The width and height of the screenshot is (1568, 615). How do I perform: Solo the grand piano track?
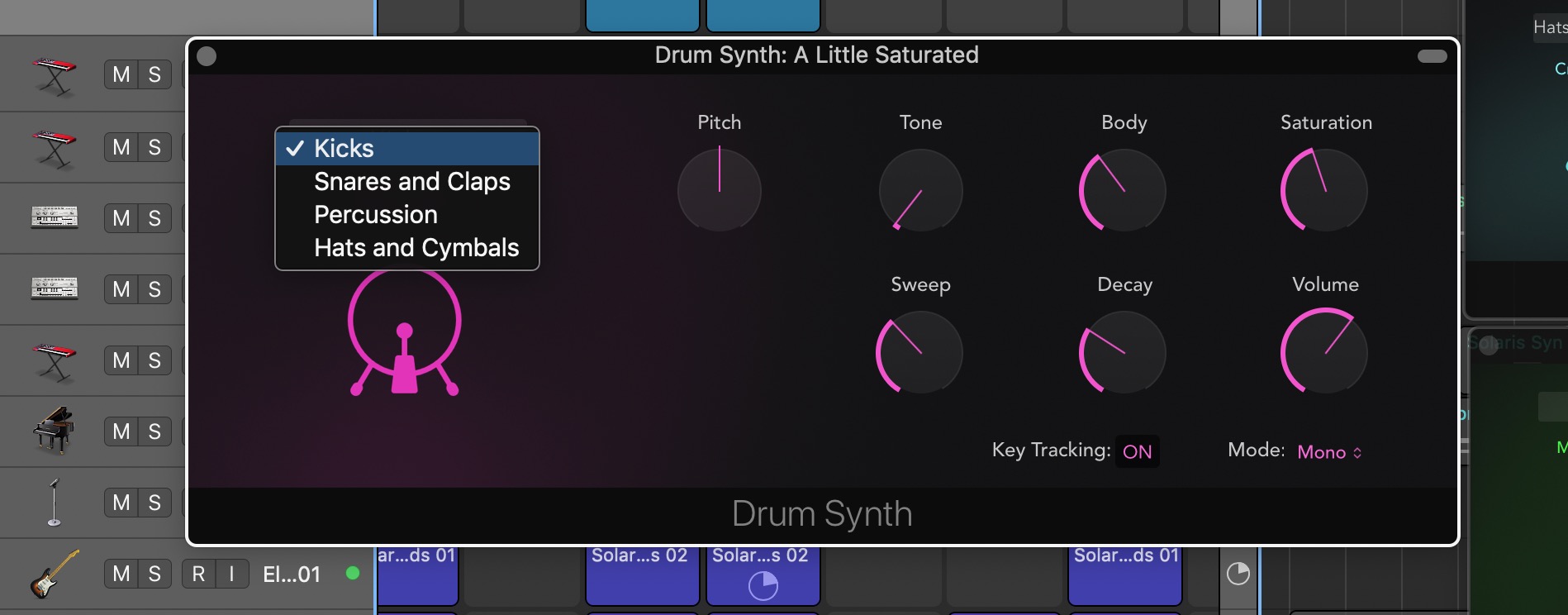[x=154, y=431]
